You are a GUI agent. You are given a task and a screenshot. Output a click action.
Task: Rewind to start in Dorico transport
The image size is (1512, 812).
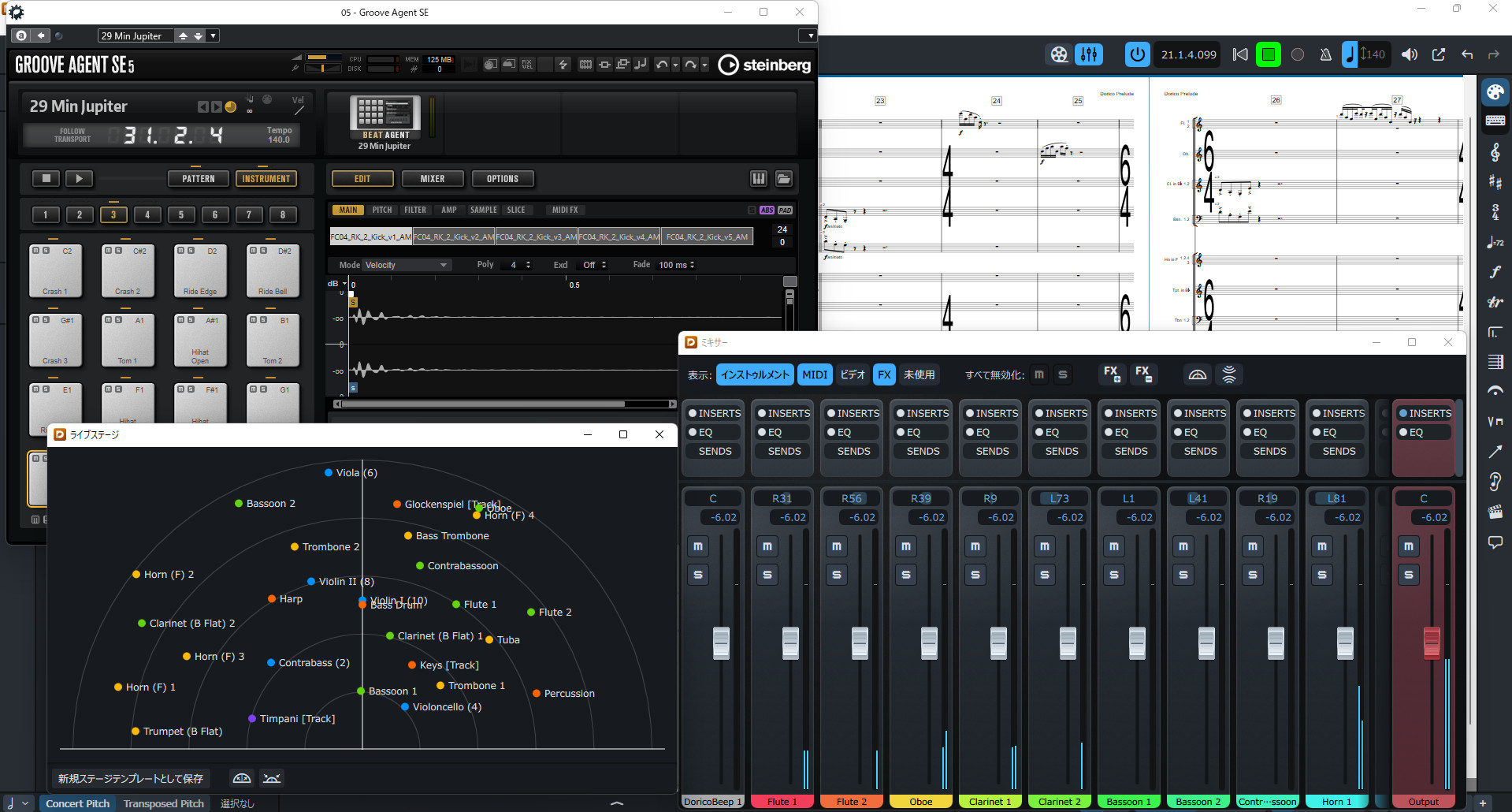1240,54
